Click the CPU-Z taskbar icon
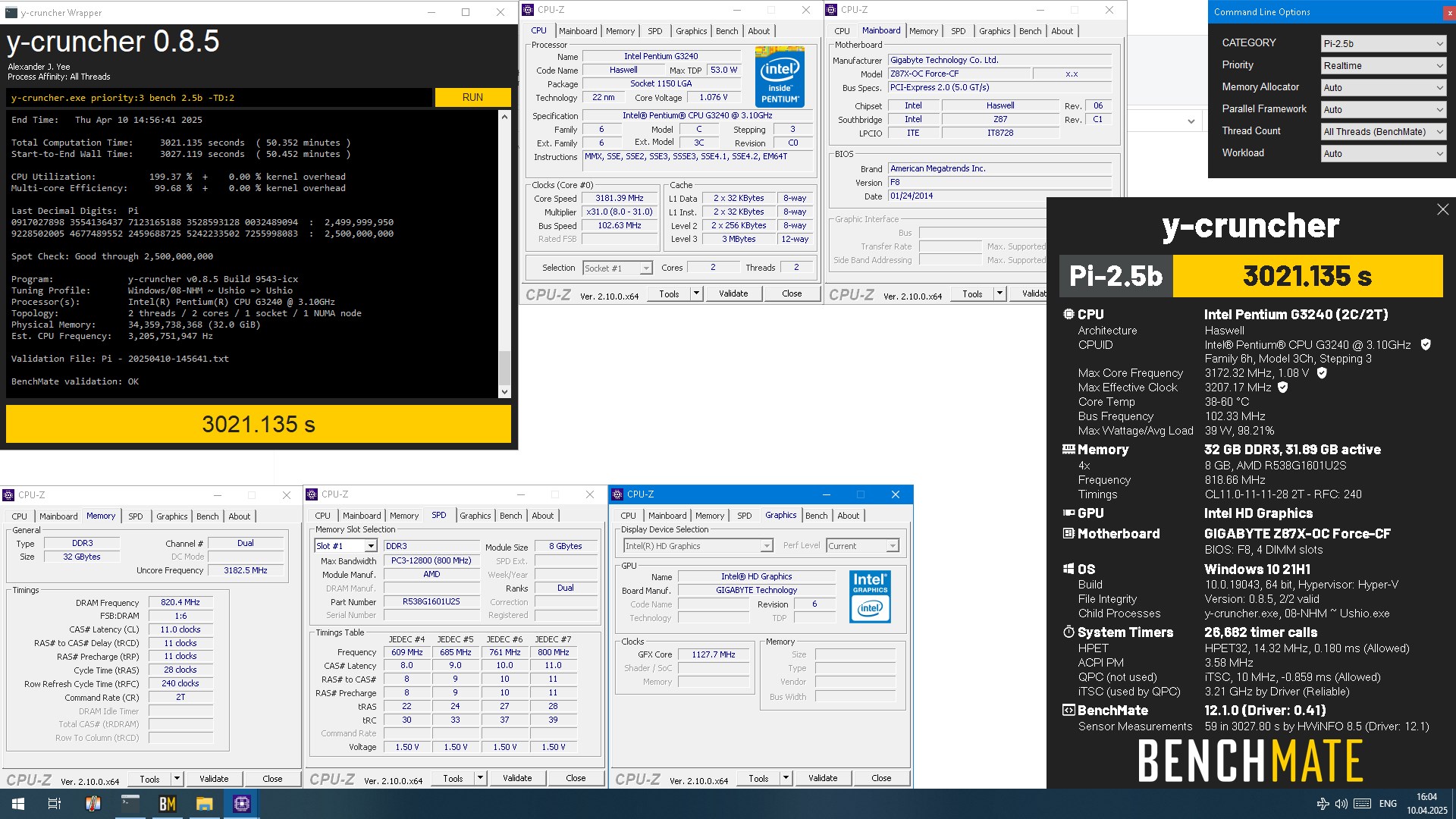This screenshot has width=1456, height=819. [x=241, y=804]
